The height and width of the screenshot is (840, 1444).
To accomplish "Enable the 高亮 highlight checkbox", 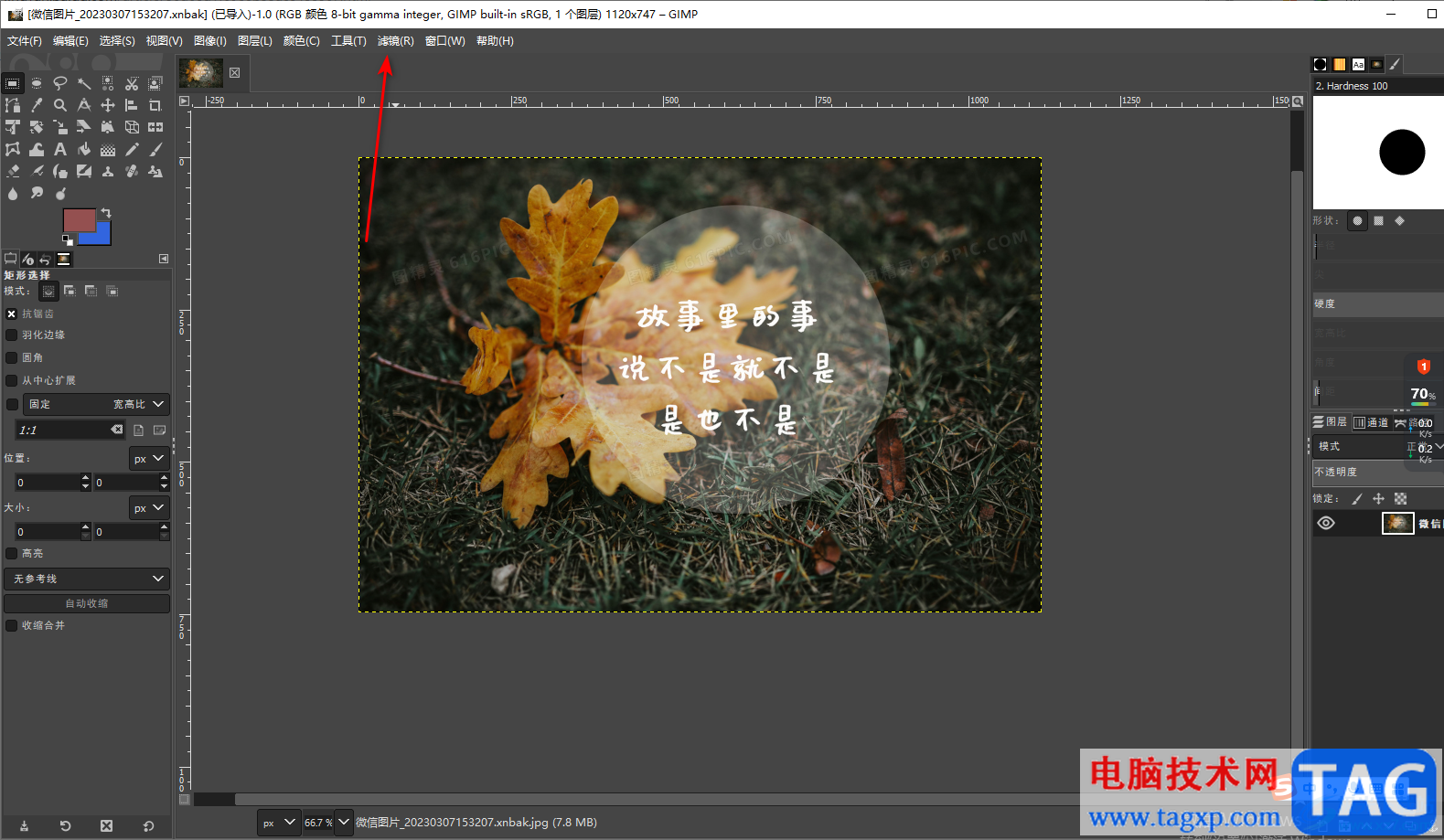I will coord(12,553).
